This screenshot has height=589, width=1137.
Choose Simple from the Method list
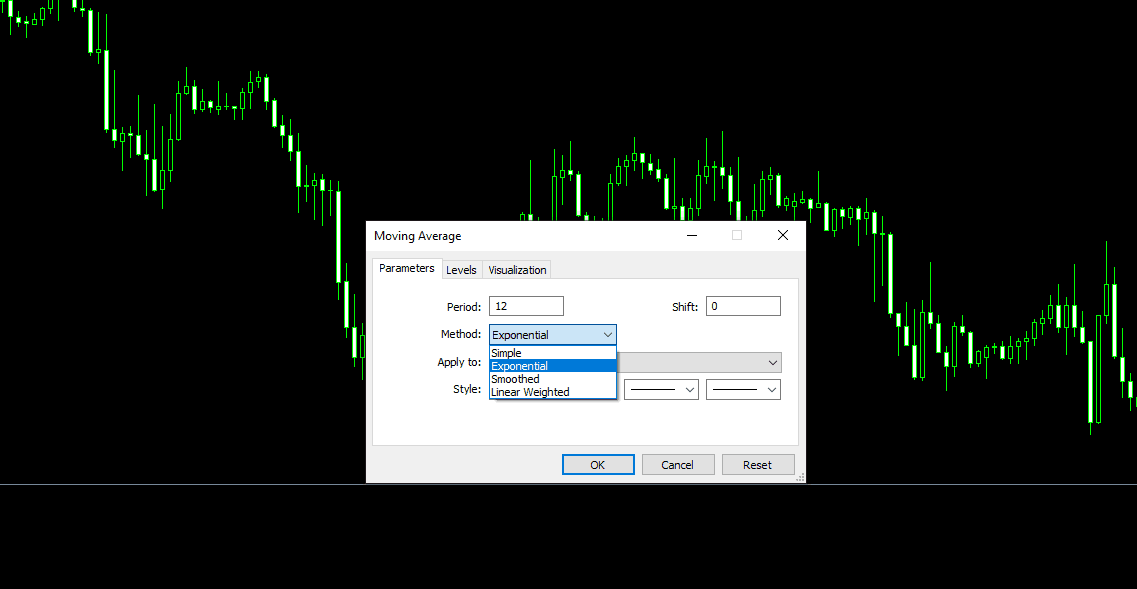(x=553, y=353)
